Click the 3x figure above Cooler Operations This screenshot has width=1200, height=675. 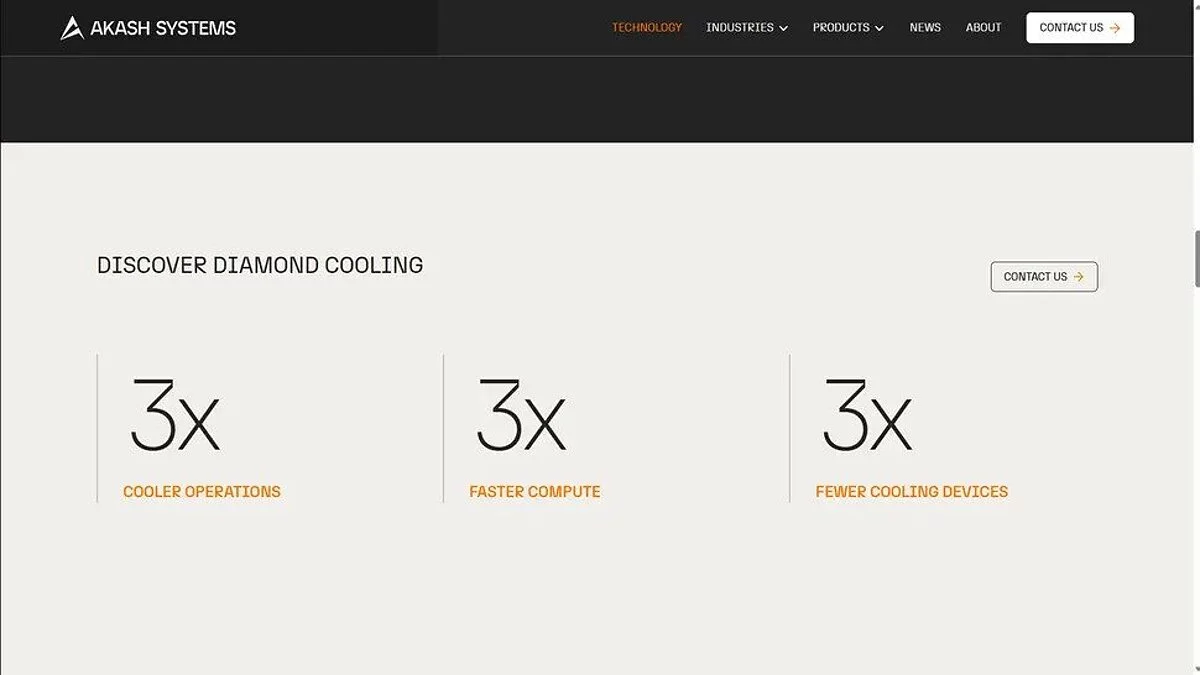click(x=175, y=414)
